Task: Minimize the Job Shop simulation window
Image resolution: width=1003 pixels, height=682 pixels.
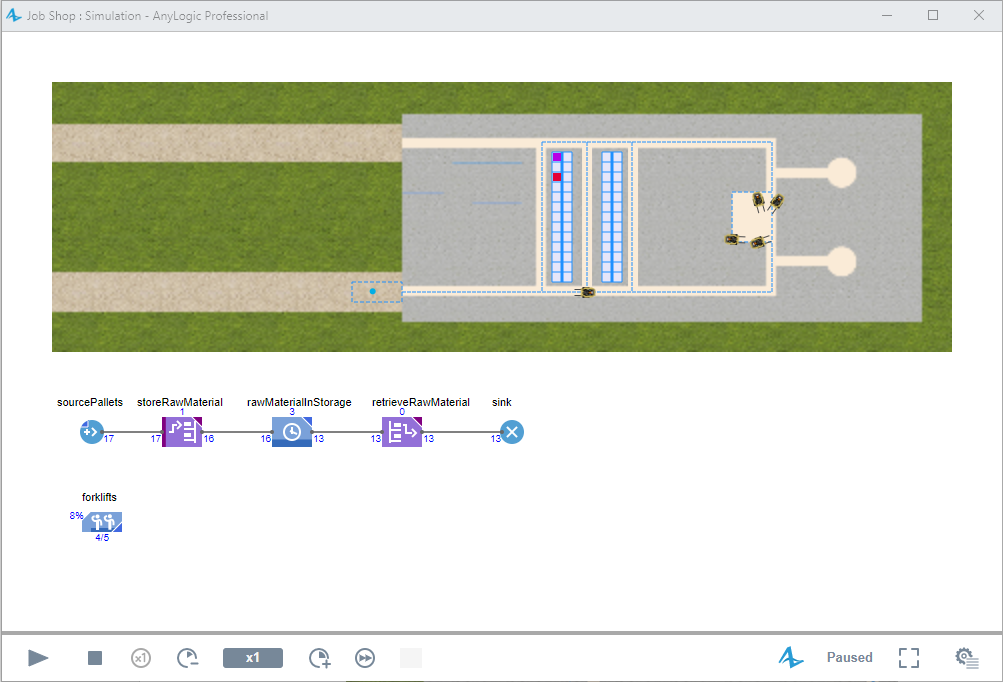Action: [x=887, y=15]
